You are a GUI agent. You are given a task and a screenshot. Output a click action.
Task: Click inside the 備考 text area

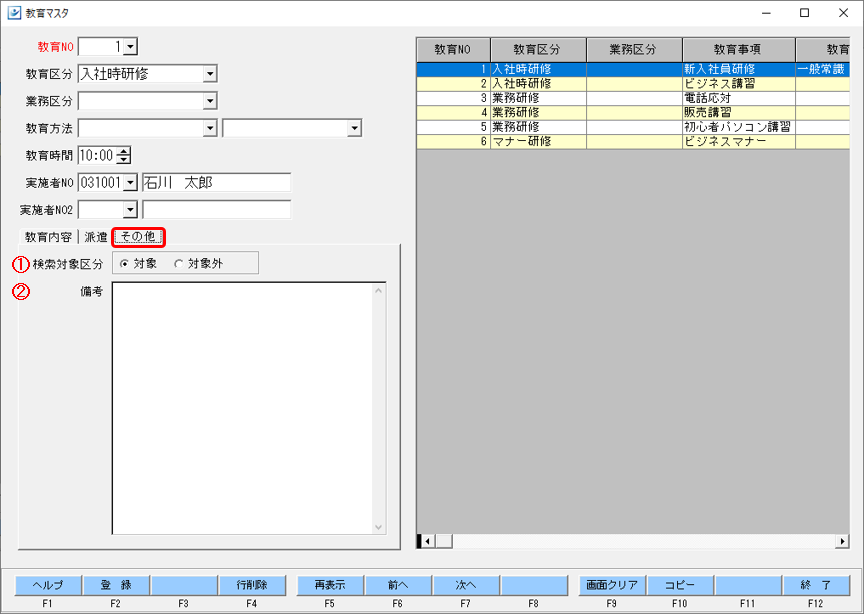(242, 408)
